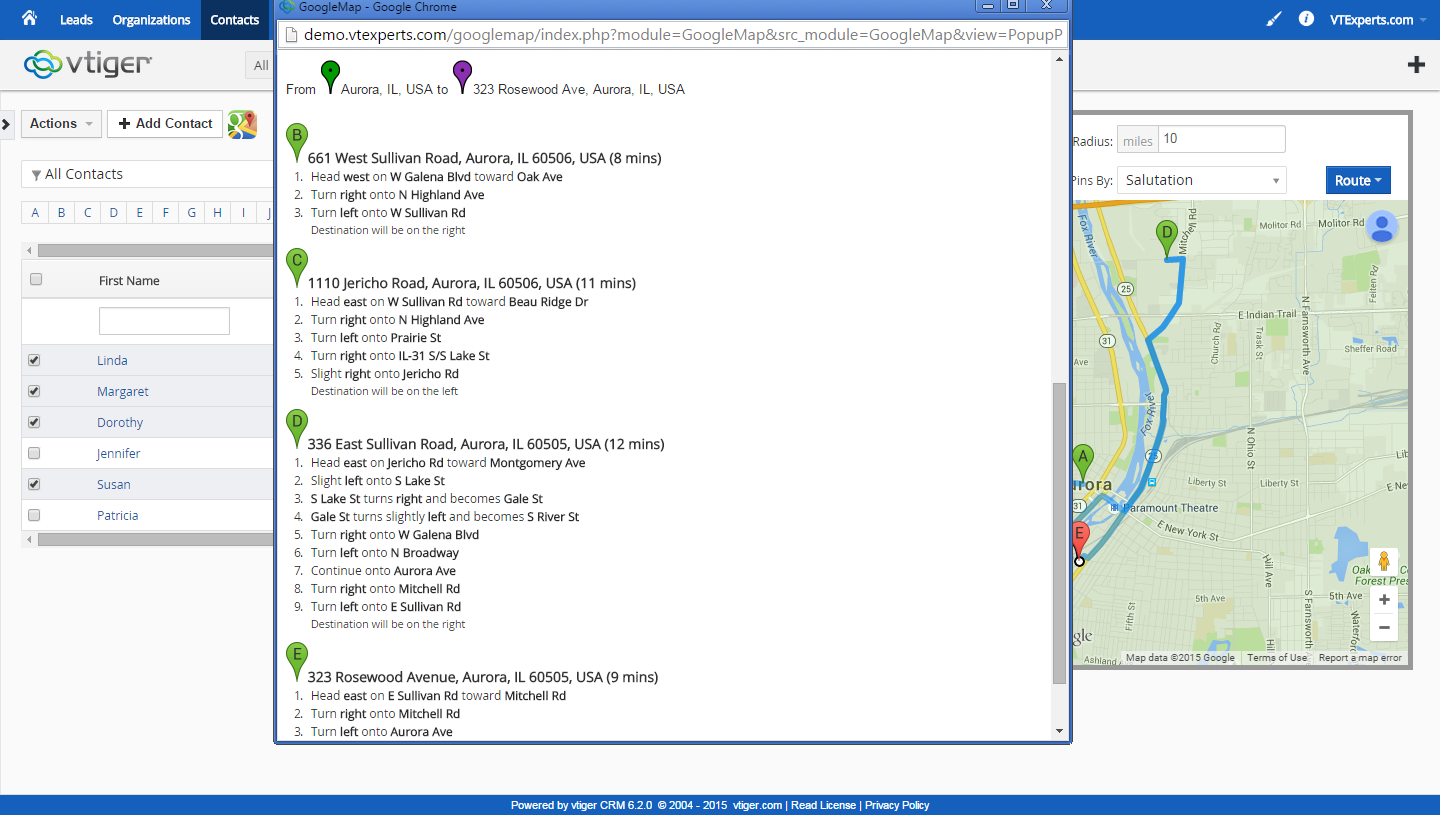Click the Add Contact button

pos(165,124)
